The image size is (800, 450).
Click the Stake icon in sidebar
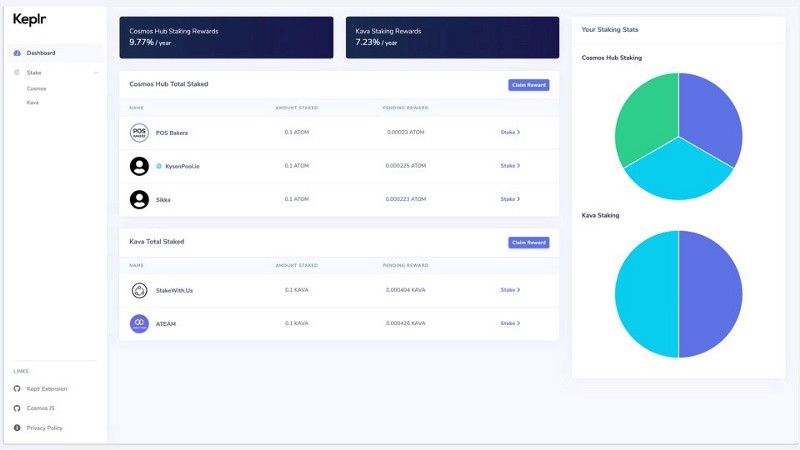coord(17,72)
